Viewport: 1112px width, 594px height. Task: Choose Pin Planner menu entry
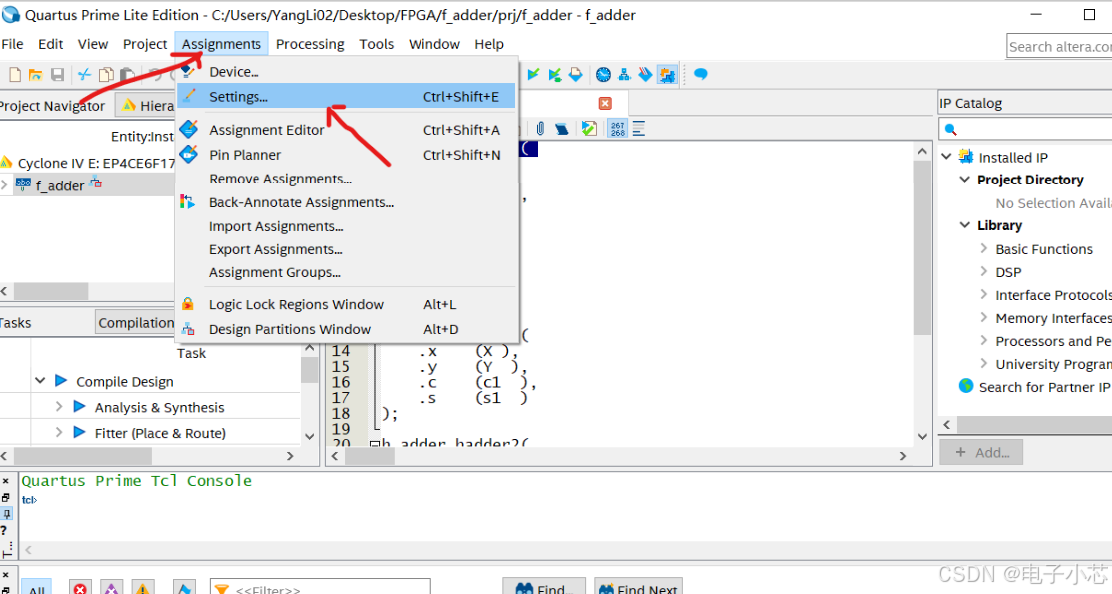tap(347, 155)
